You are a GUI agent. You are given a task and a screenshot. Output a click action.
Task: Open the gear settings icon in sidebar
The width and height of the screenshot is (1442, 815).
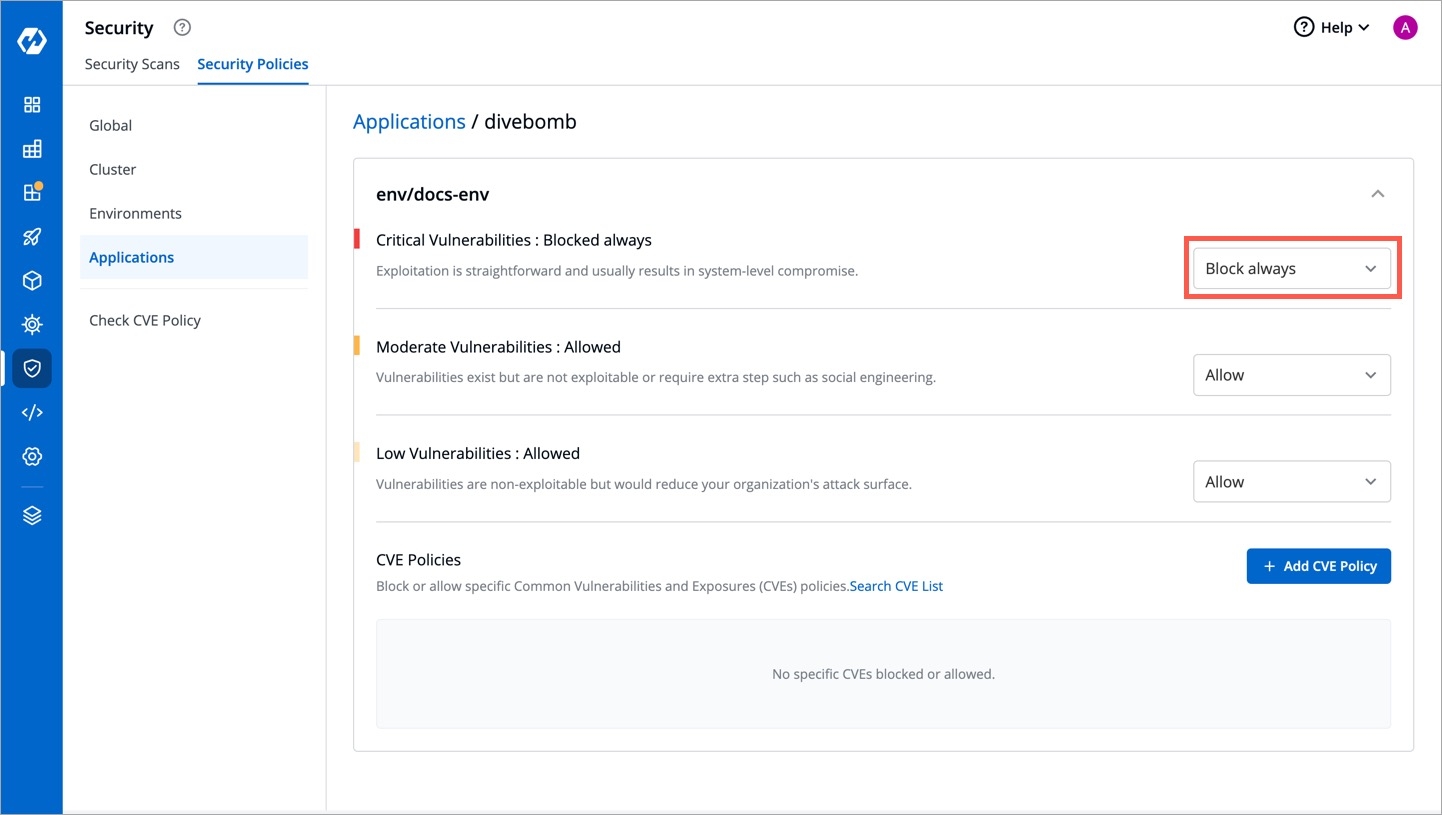pos(32,456)
